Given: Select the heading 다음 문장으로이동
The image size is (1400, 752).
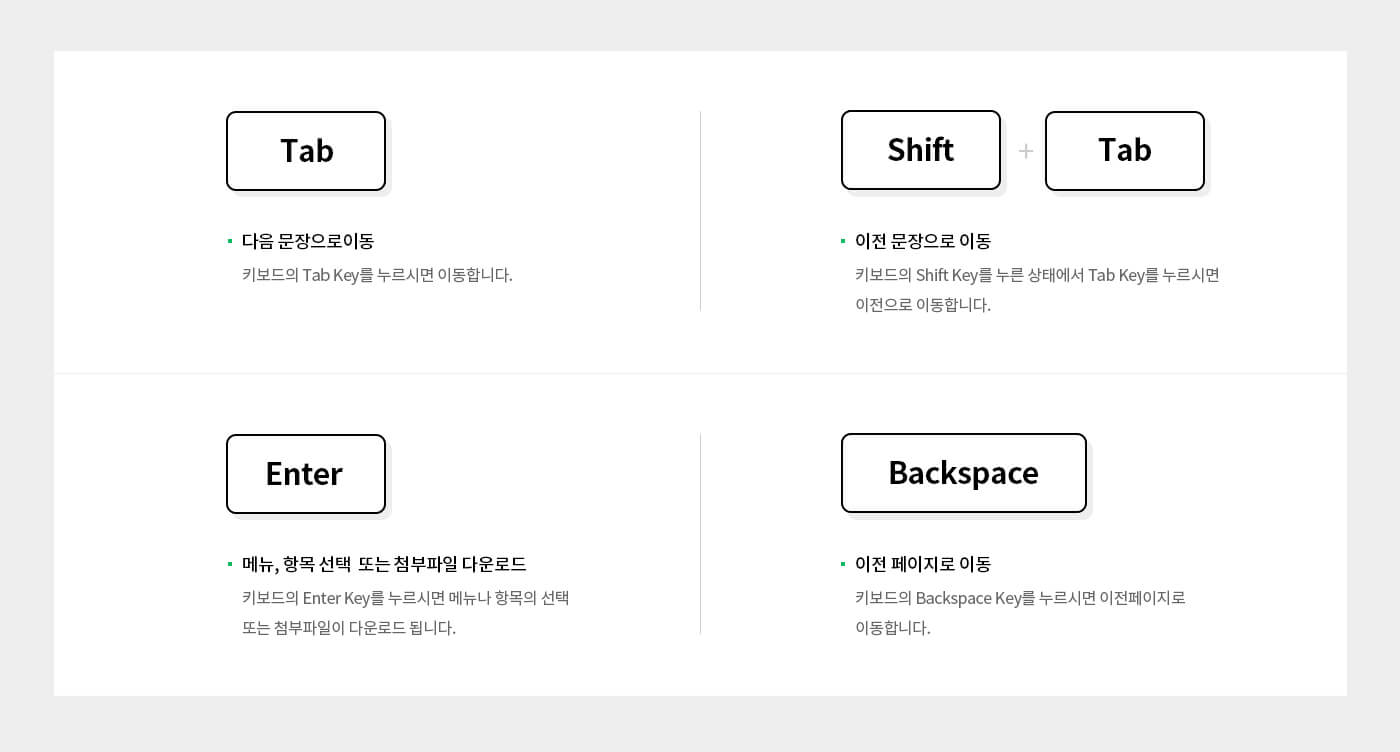Looking at the screenshot, I should [x=308, y=241].
